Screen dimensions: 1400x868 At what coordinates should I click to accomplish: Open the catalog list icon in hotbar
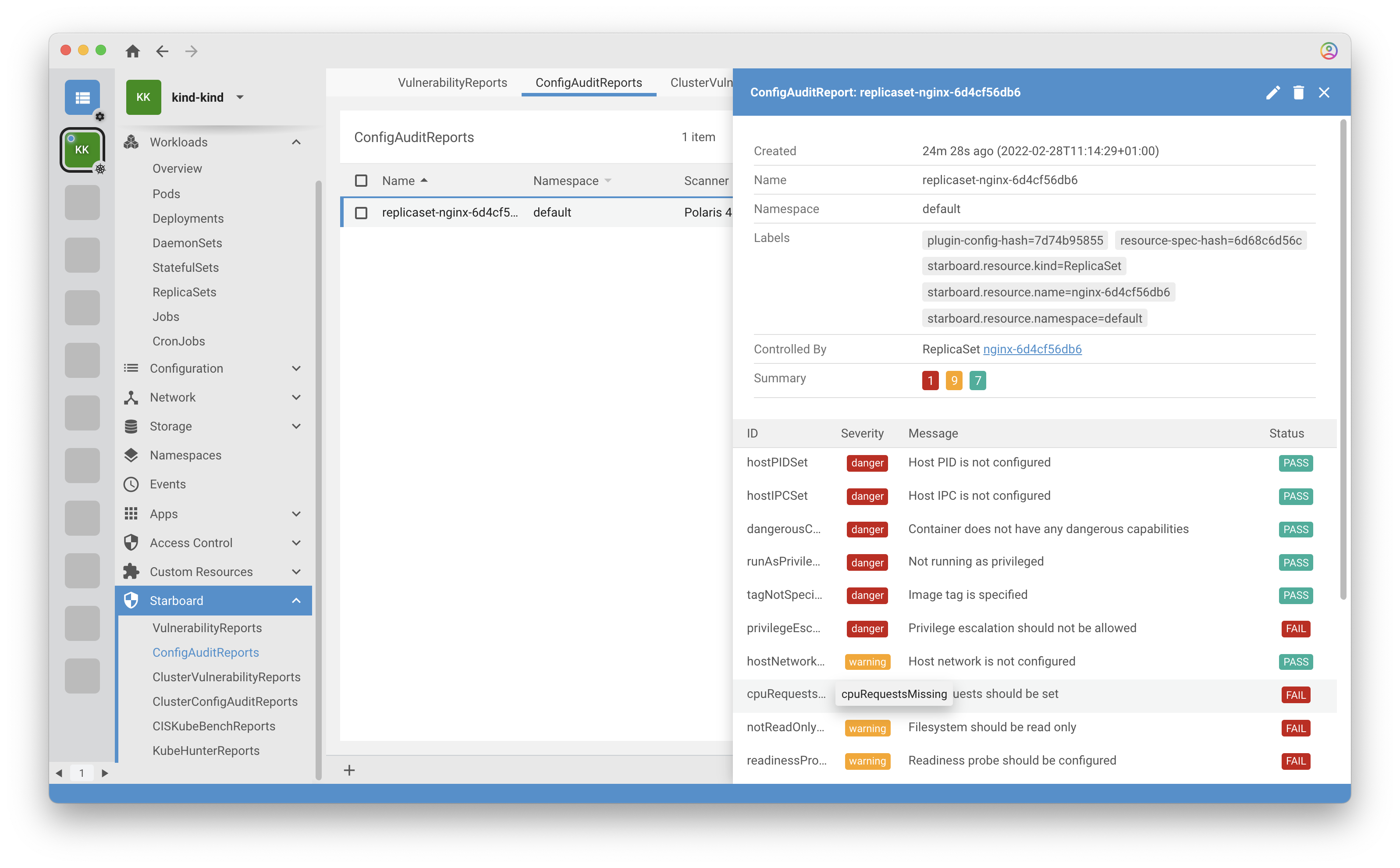(x=82, y=98)
